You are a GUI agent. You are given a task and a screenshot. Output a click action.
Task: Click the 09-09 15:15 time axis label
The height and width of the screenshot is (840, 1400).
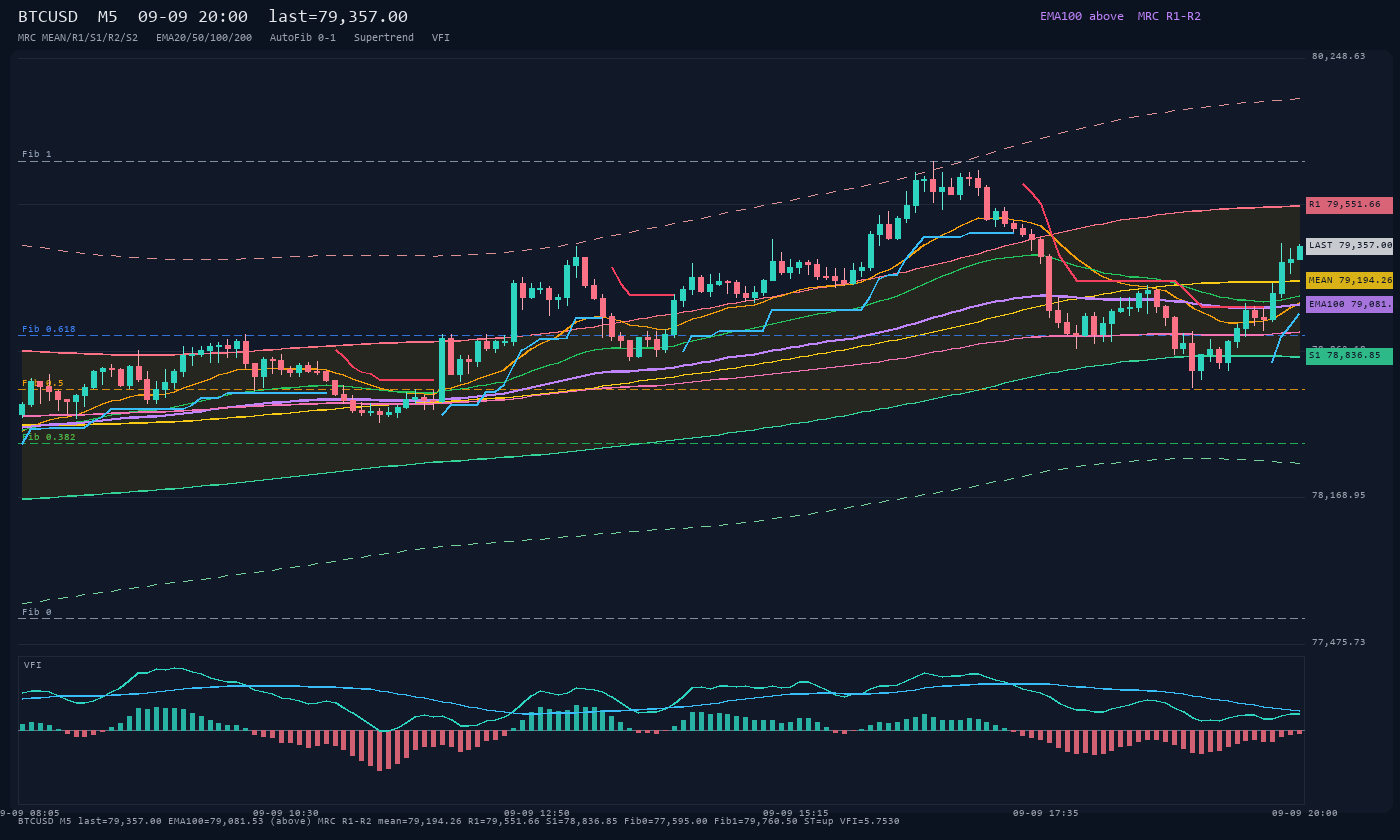(x=796, y=813)
